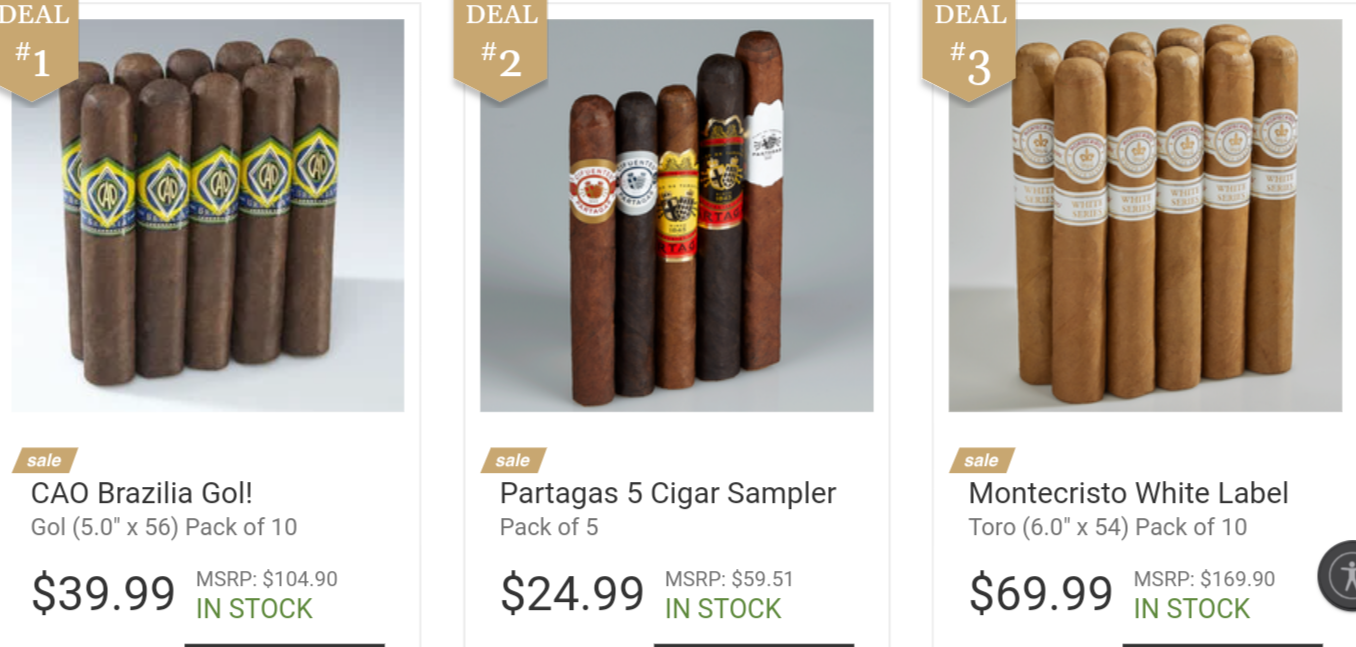Screen dimensions: 1356x647
Task: Click the Toro (6.0" x 54) Pack of 10 text
Action: pyautogui.click(x=1108, y=527)
